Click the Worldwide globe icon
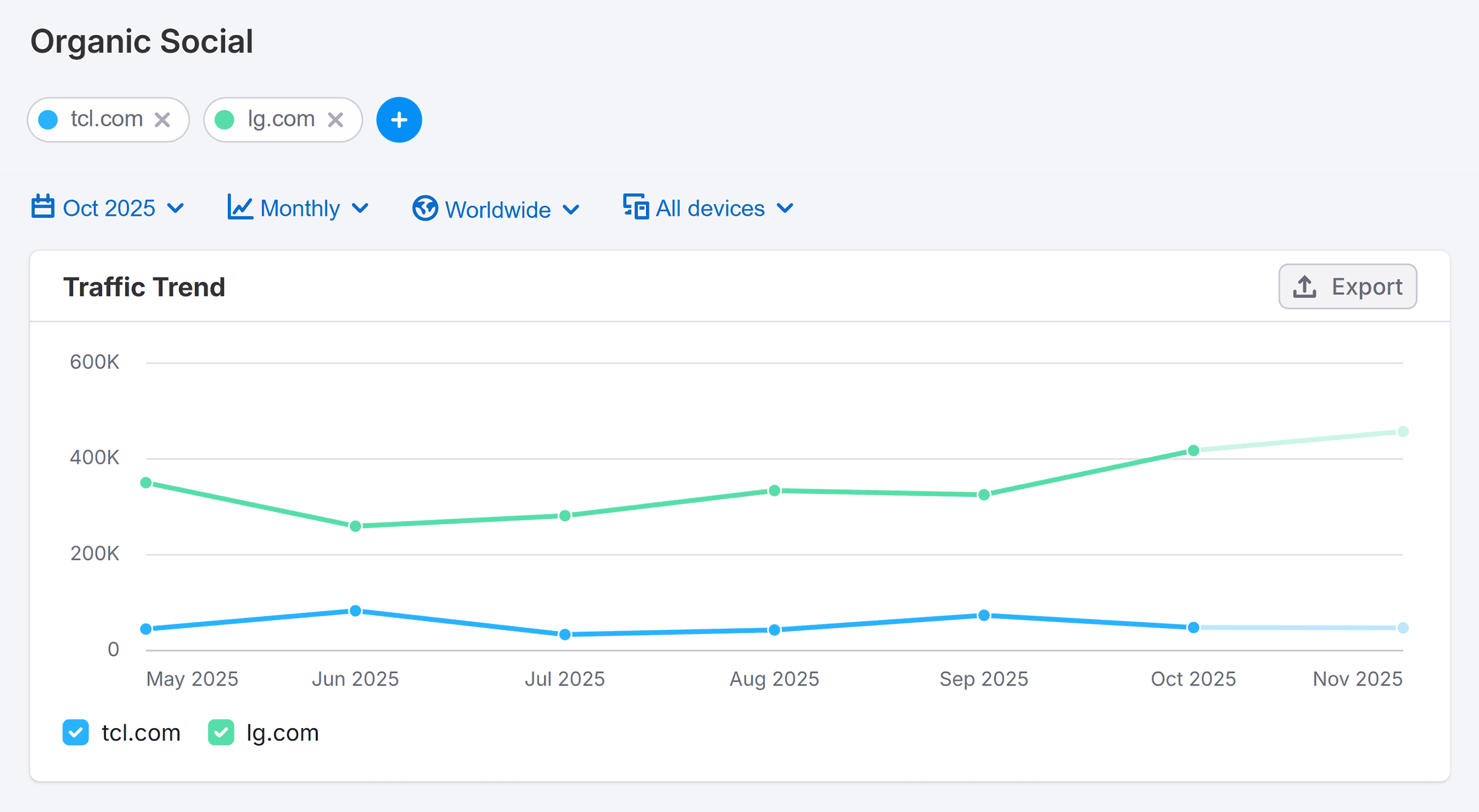 pyautogui.click(x=425, y=208)
